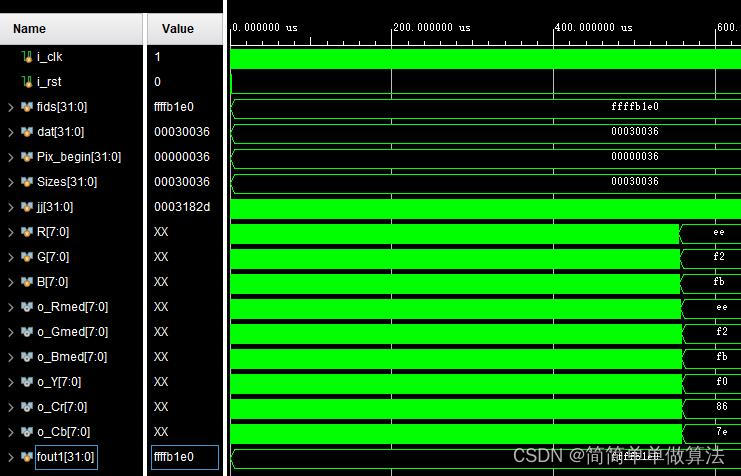Image resolution: width=741 pixels, height=476 pixels.
Task: Click the 86 value in o_Cr waveform
Action: tap(722, 407)
